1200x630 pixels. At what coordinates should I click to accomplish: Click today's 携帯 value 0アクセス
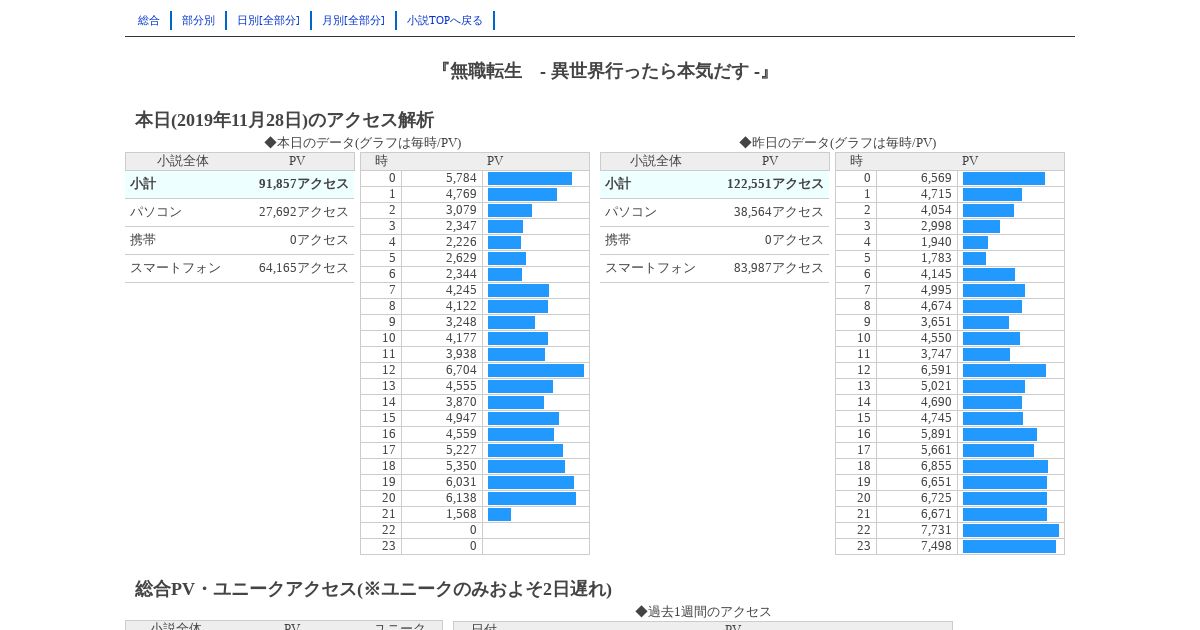[319, 240]
